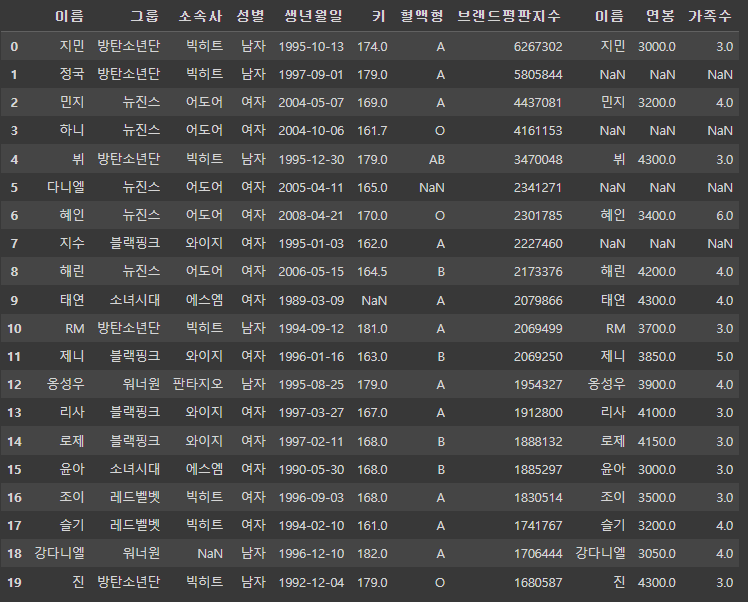
Task: Click birth date 1994-09-12
Action: point(311,329)
